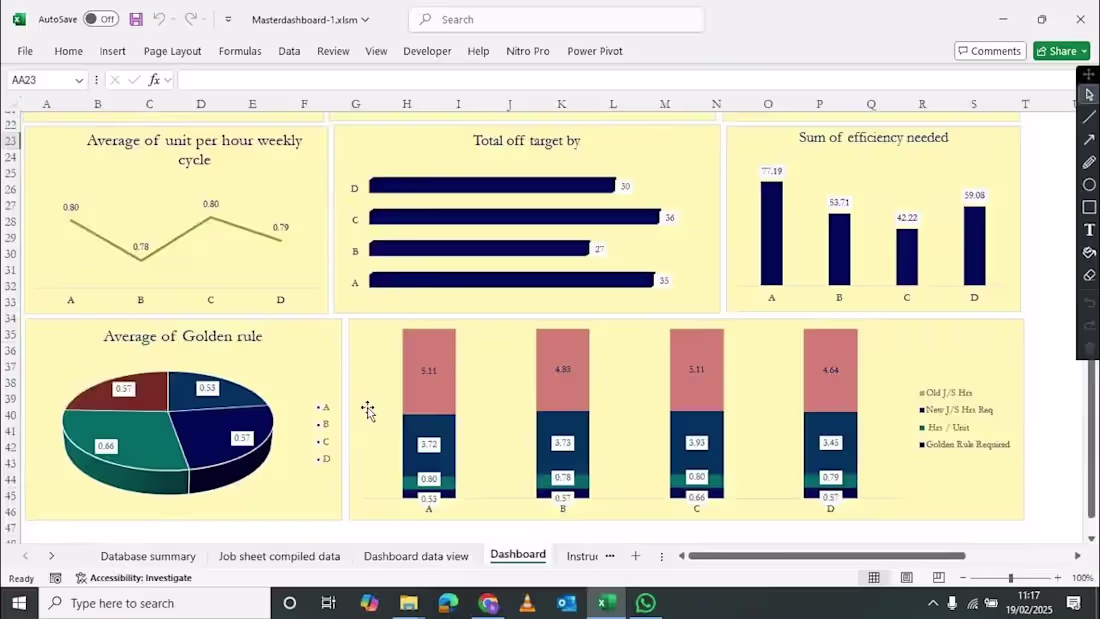Open the Name Box dropdown
Viewport: 1100px width, 619px height.
[x=77, y=79]
